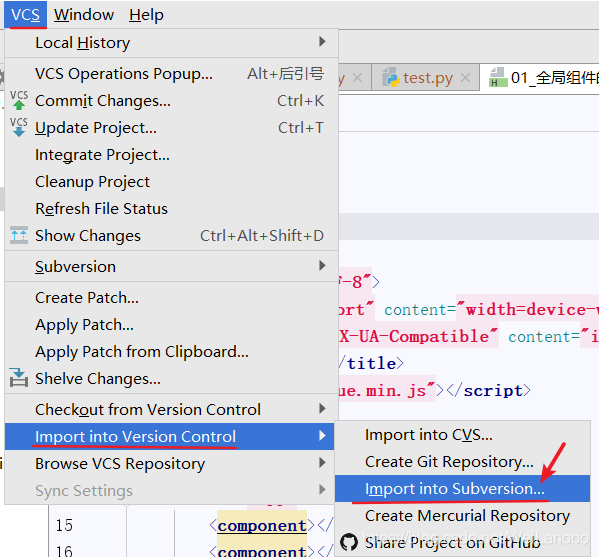Click the Update Project VCS blue arrow icon
The width and height of the screenshot is (599, 557).
(x=19, y=128)
